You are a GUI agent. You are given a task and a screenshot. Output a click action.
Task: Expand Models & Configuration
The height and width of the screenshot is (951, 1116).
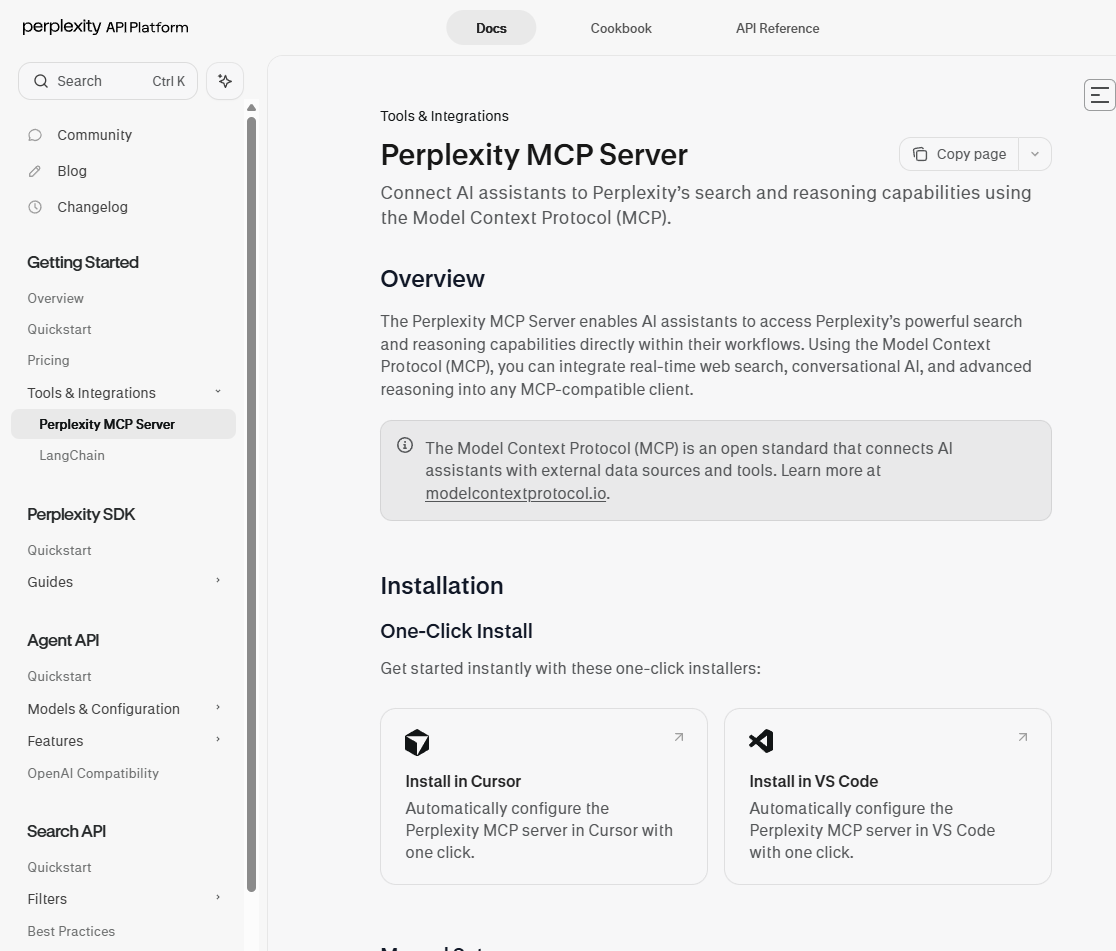[x=218, y=709]
